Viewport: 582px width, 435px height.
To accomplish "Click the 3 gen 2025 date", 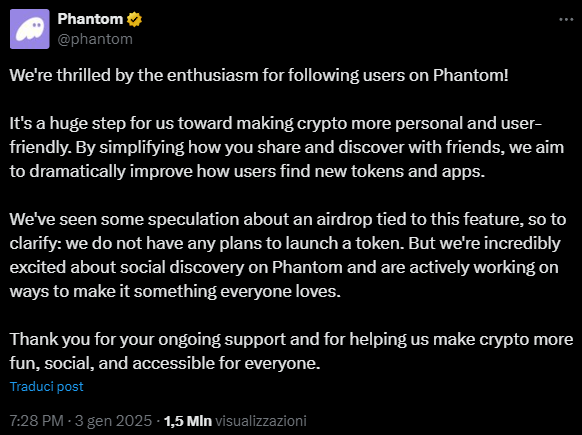I will 114,421.
